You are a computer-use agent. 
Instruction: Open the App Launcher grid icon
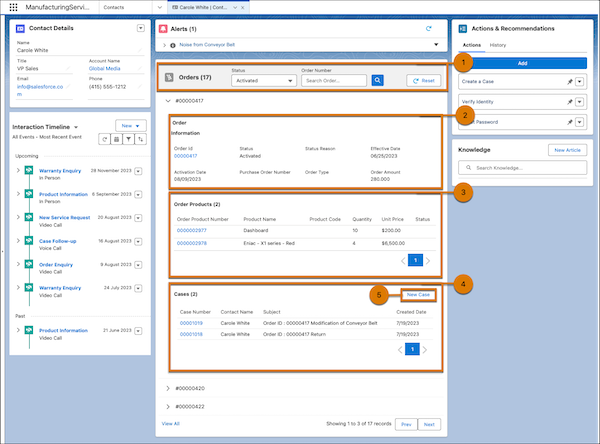click(x=13, y=7)
